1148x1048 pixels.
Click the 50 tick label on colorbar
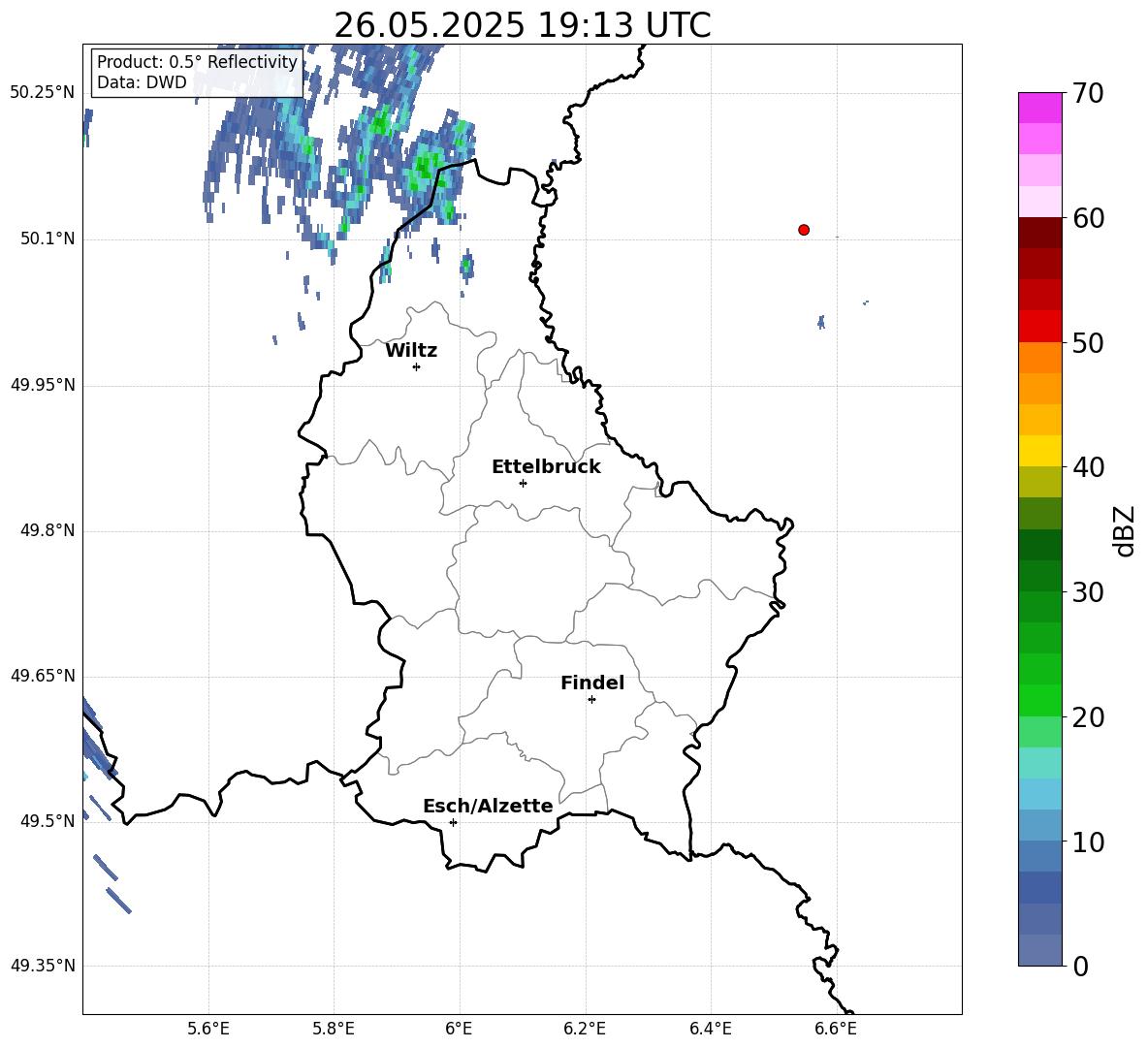1088,342
